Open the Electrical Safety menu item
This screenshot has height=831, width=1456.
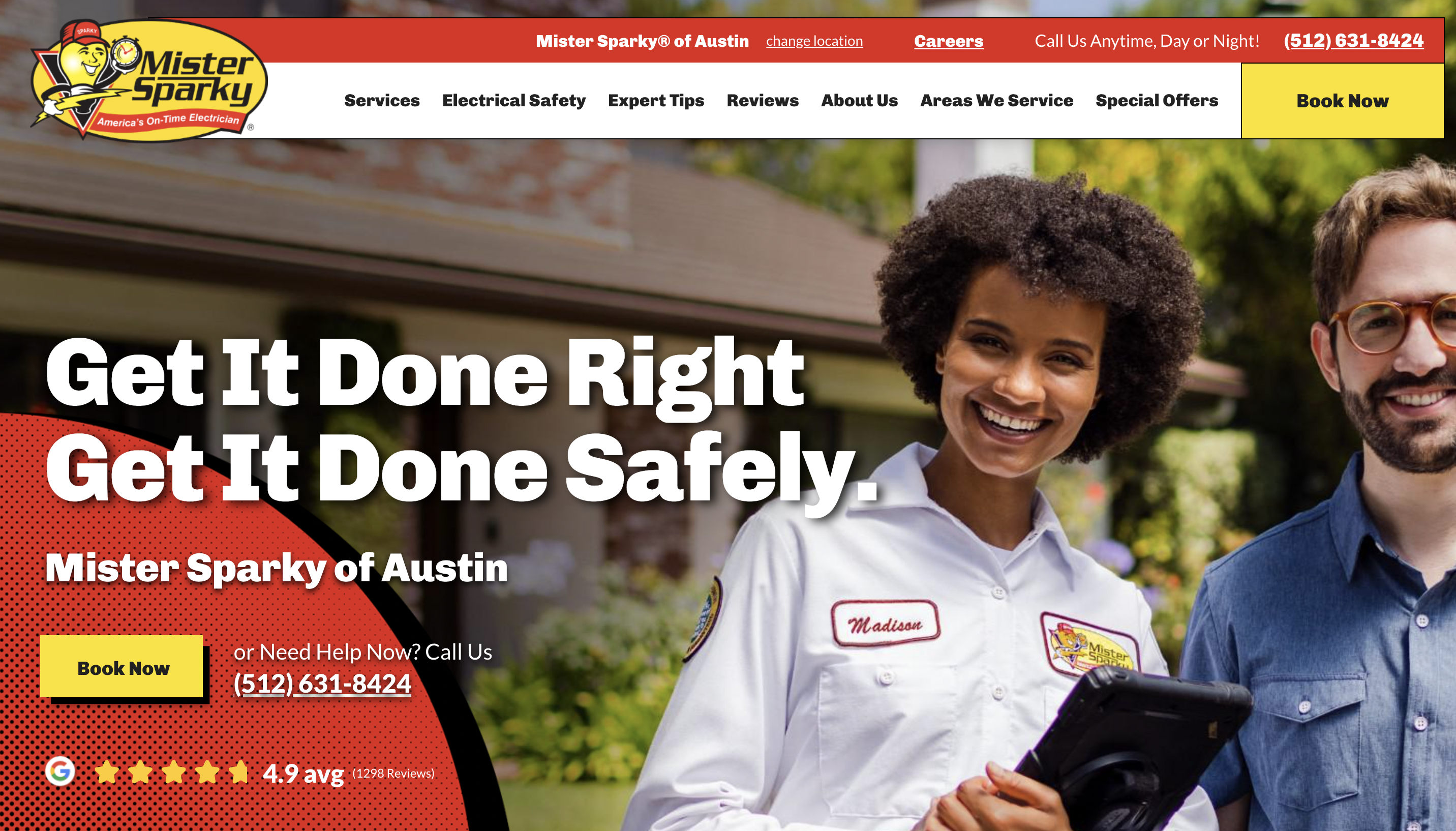click(513, 101)
